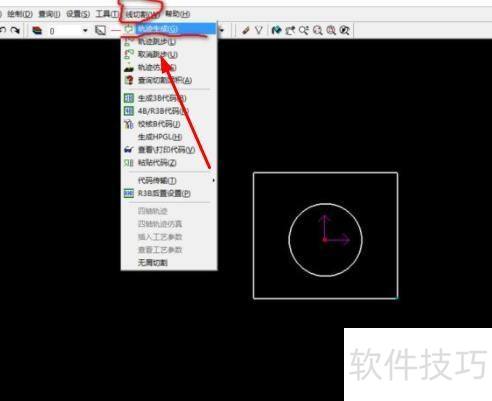
Task: Expand the 代码传输(T) submenu arrow
Action: point(213,180)
